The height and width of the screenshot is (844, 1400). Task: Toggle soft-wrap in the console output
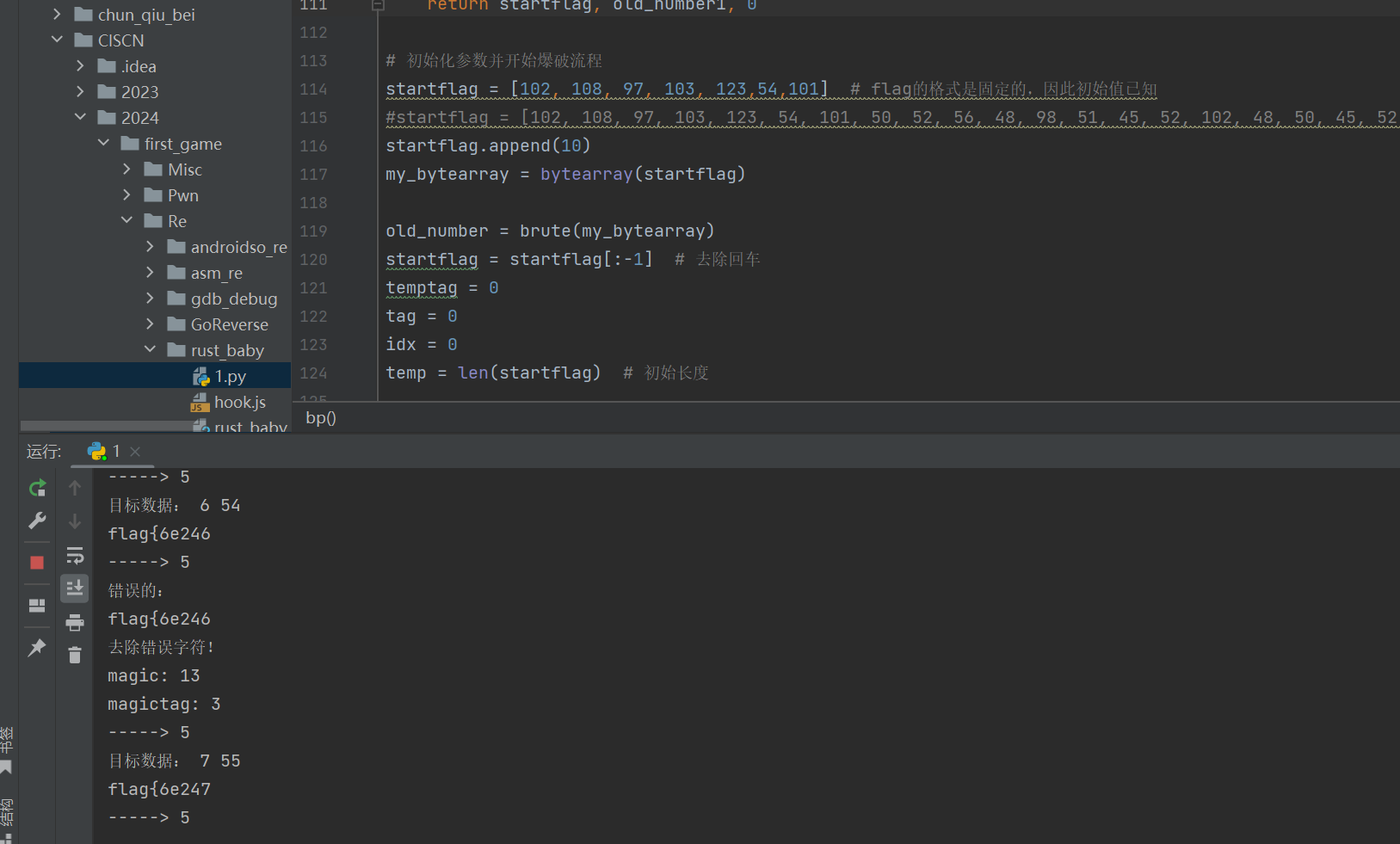coord(75,555)
